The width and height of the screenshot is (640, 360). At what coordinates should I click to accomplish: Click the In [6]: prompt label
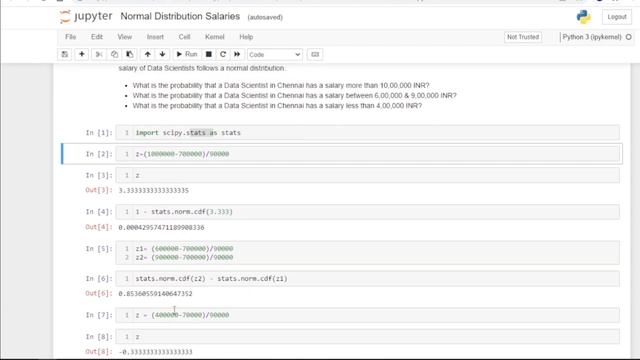tap(99, 279)
